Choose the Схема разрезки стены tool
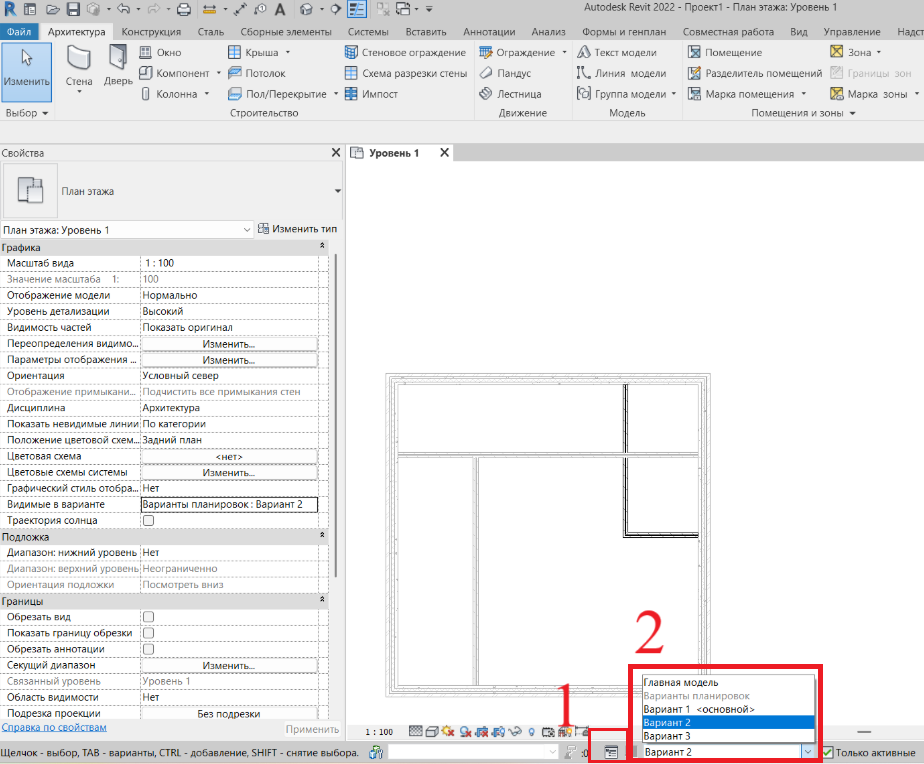Screen dimensions: 924x764 click(406, 73)
